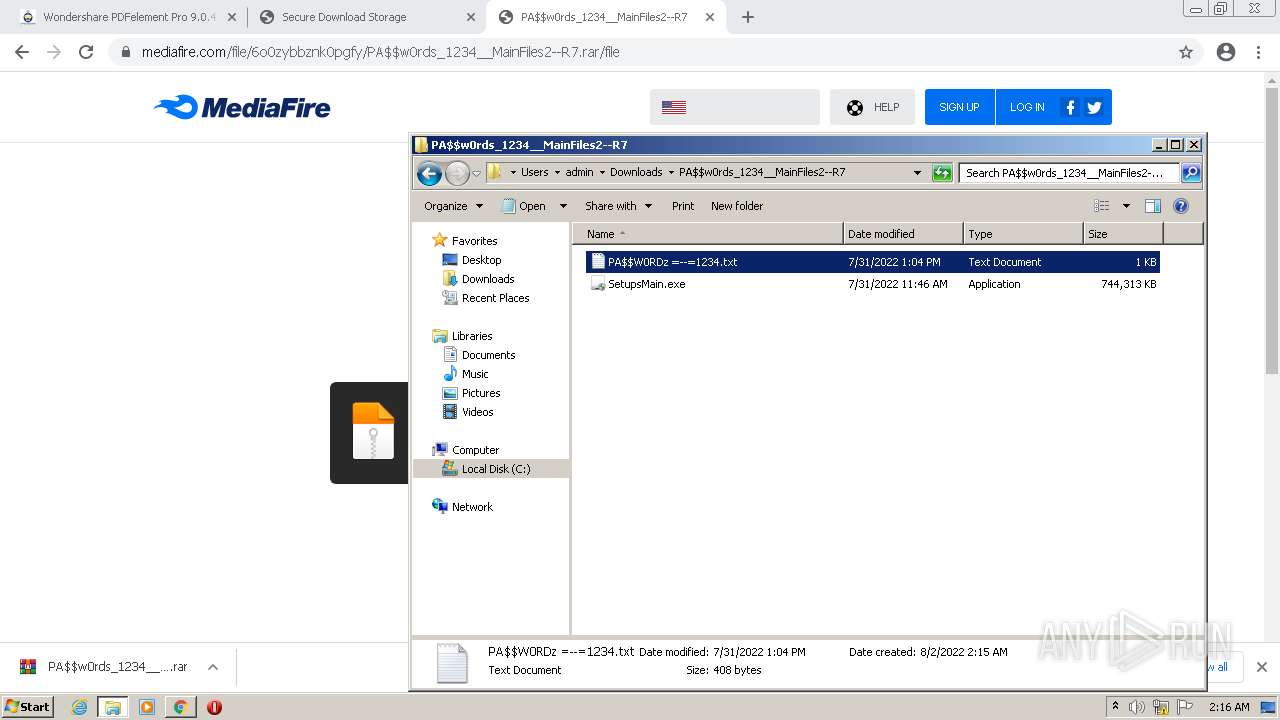
Task: Open the Windows Start menu
Action: (28, 707)
